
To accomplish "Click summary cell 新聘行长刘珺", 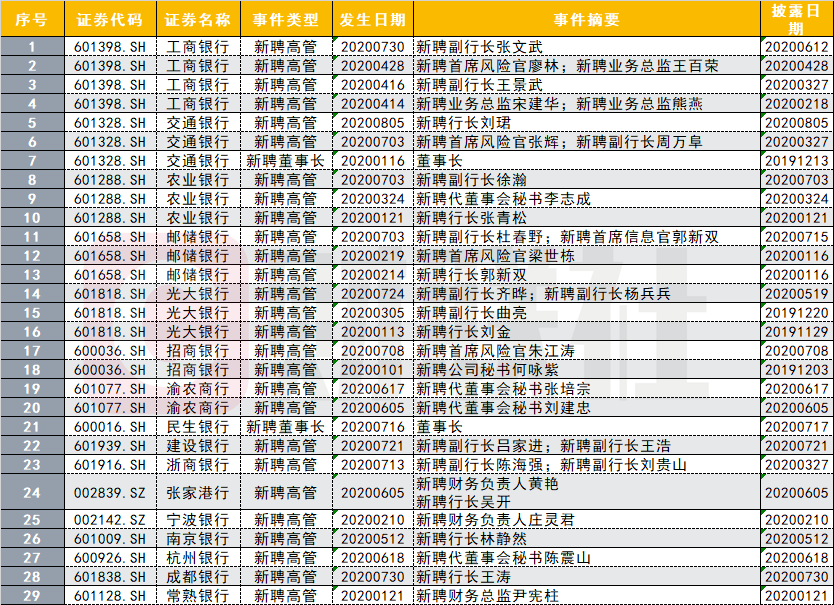I will (x=587, y=123).
